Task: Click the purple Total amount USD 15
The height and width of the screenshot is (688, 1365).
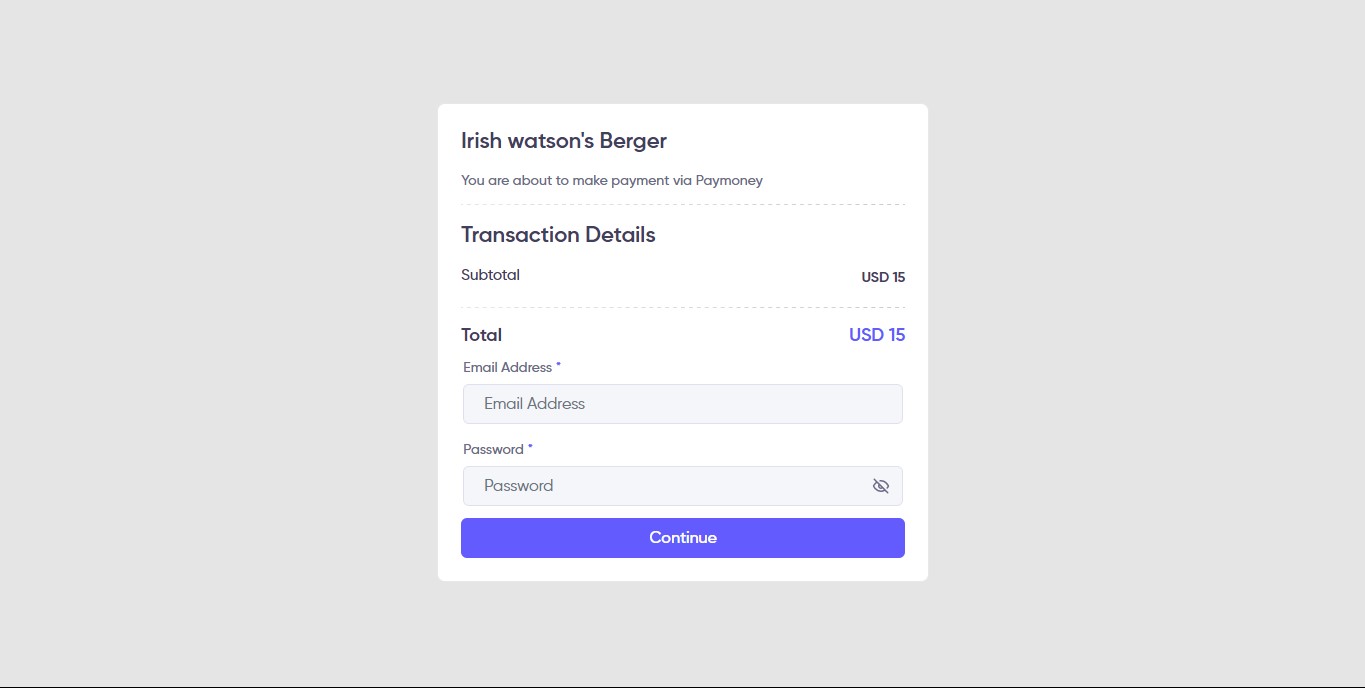Action: [x=876, y=335]
